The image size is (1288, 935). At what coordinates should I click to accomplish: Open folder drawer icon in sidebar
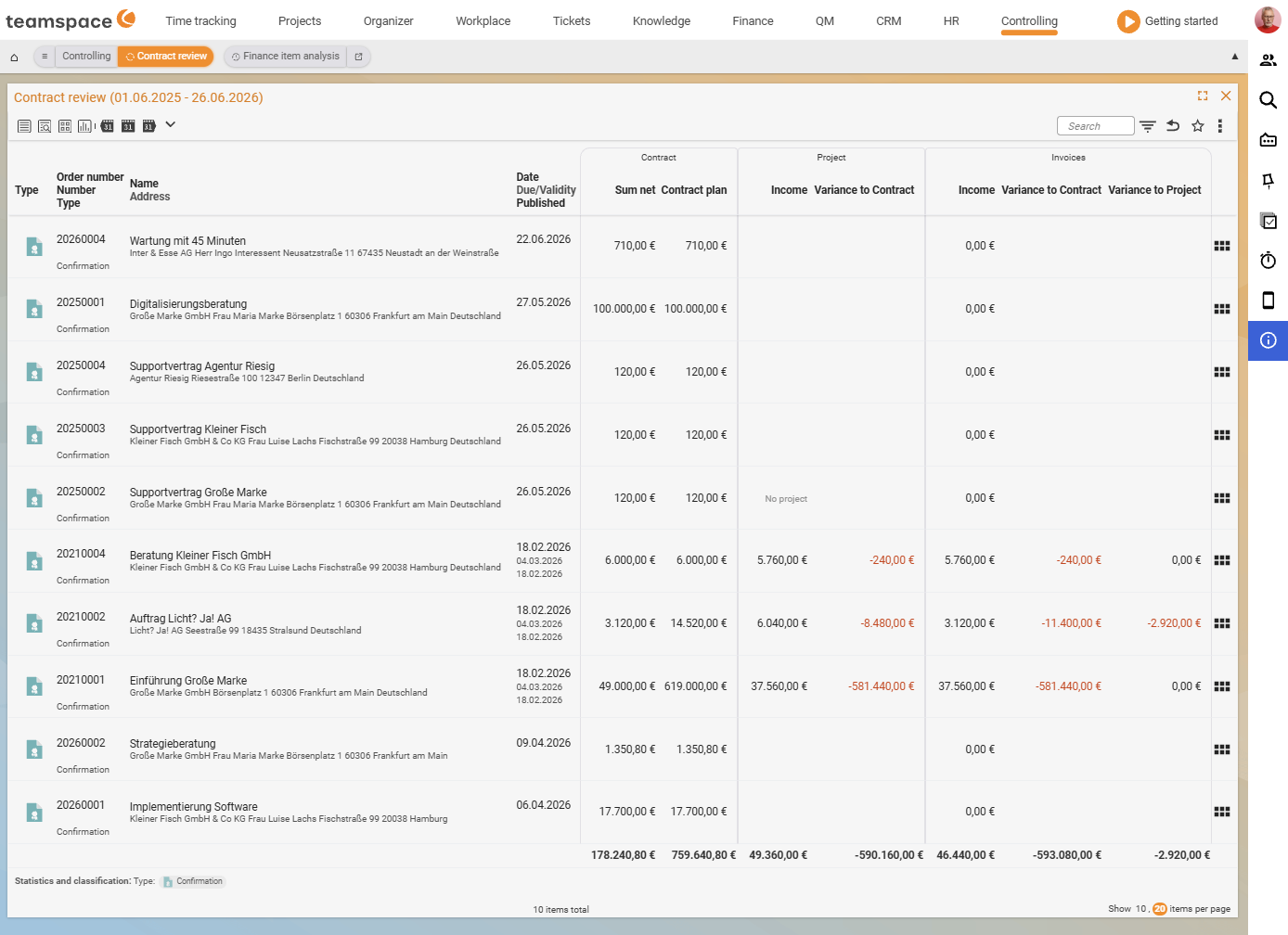pos(1269,140)
